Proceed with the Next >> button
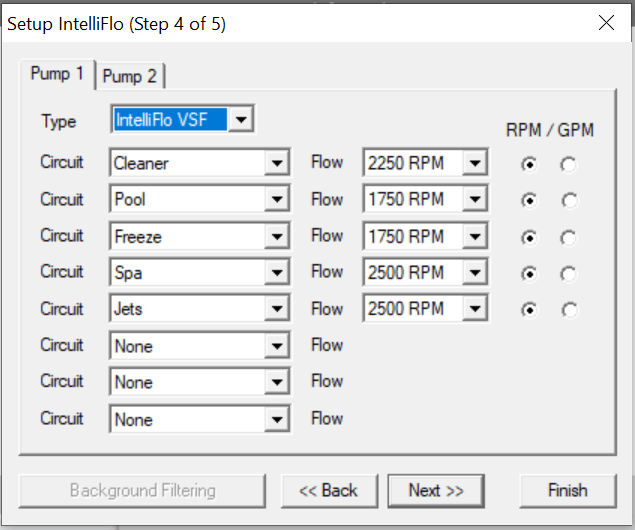 (x=436, y=491)
